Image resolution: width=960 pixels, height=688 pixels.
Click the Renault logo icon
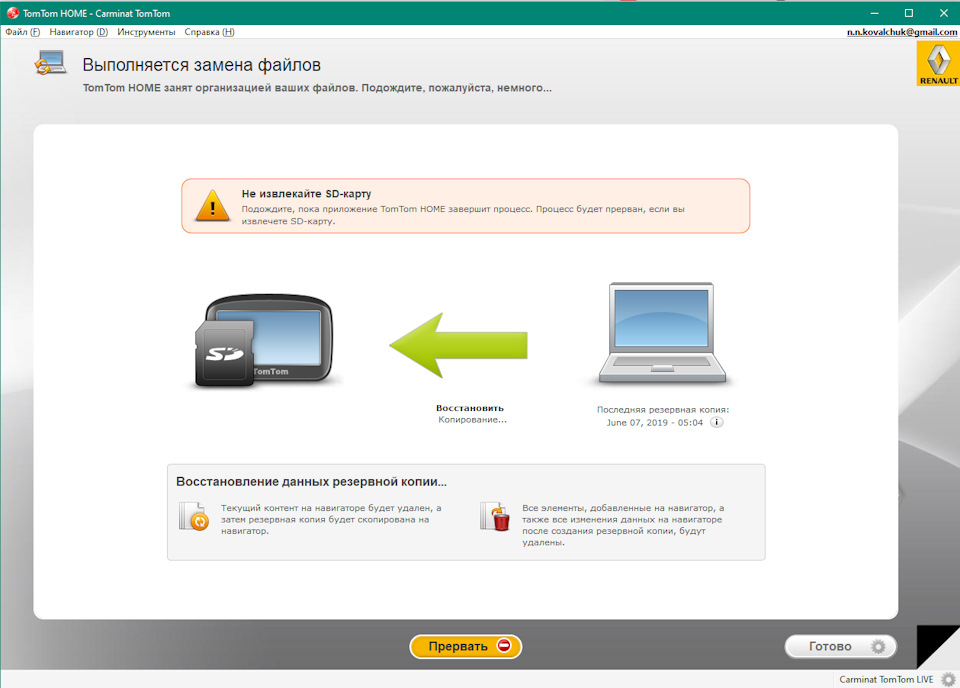[x=938, y=64]
